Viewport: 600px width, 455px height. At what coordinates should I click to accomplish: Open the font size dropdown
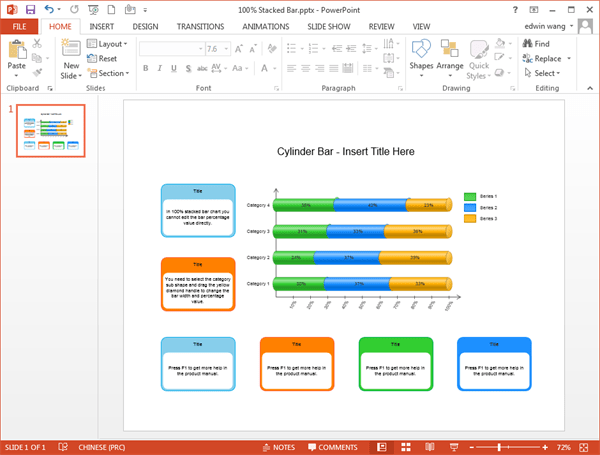(x=226, y=49)
